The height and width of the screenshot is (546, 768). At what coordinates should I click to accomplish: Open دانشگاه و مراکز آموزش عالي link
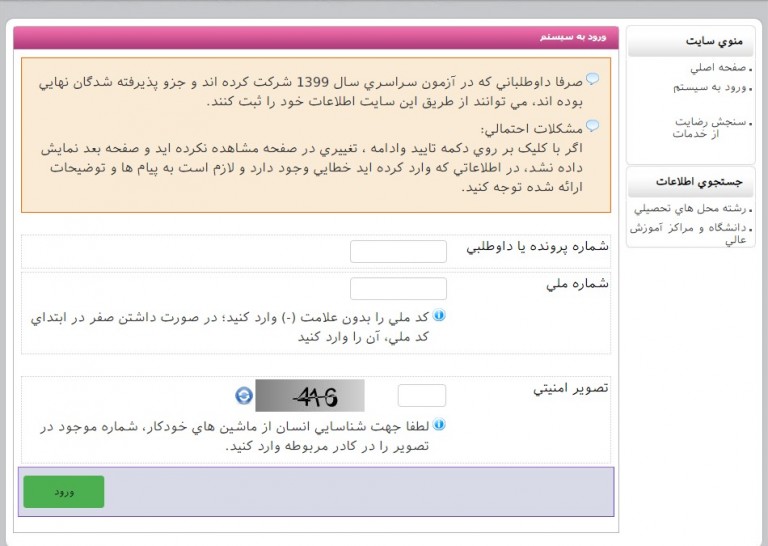[690, 233]
